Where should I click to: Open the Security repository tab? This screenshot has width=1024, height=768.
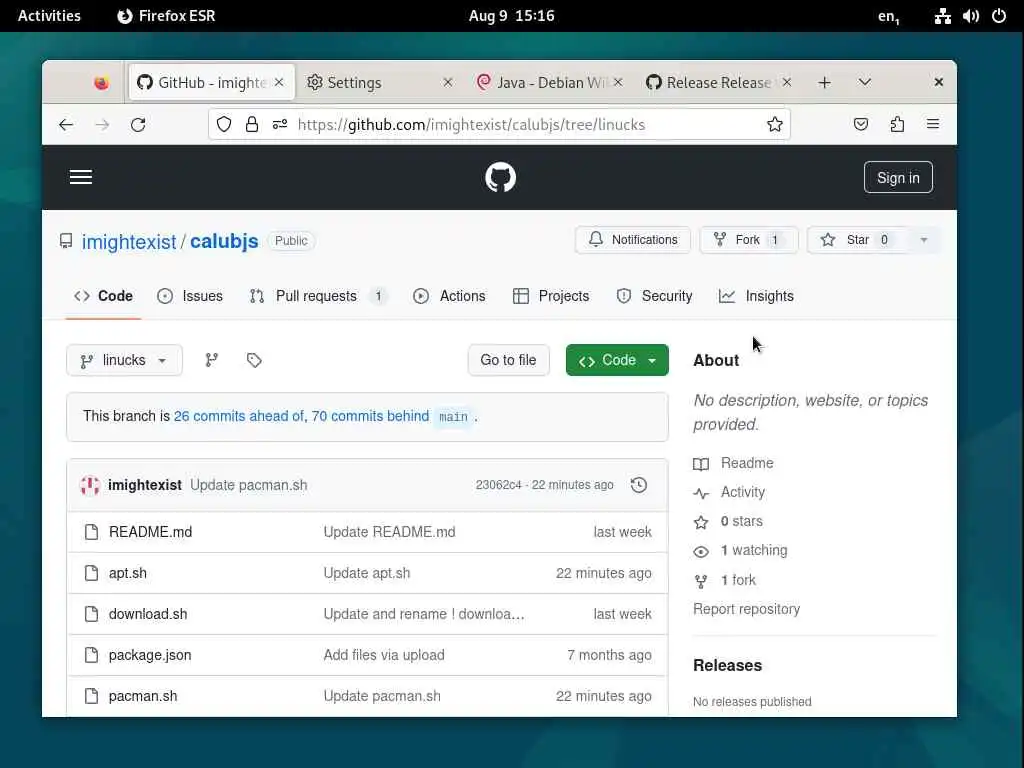[x=654, y=296]
